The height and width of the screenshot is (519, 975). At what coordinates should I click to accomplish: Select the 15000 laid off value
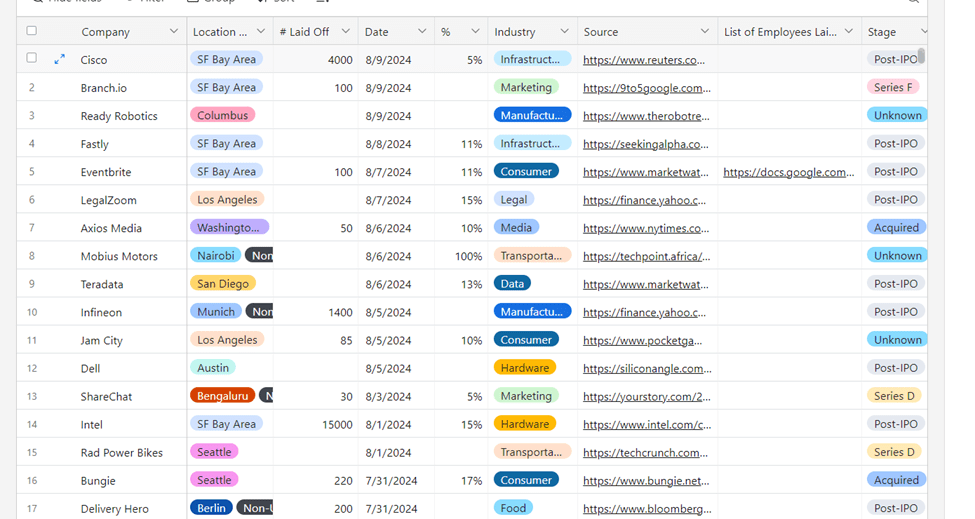pyautogui.click(x=337, y=425)
